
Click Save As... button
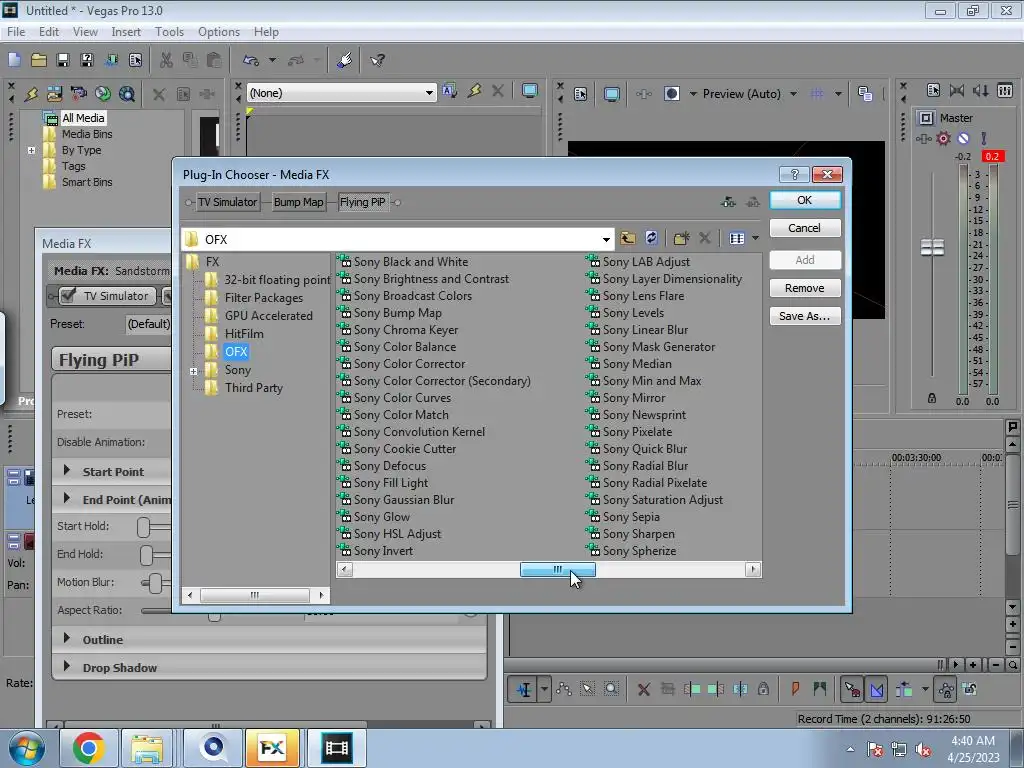tap(805, 316)
